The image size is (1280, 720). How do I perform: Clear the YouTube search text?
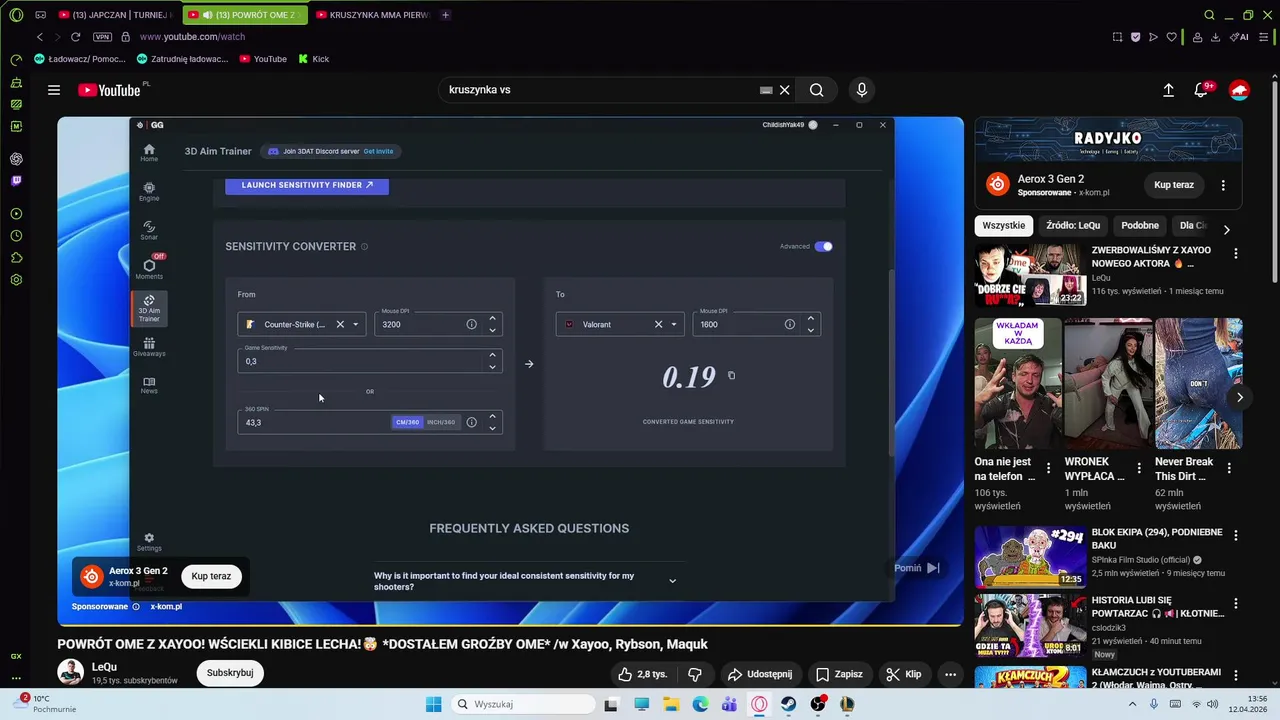click(x=785, y=90)
